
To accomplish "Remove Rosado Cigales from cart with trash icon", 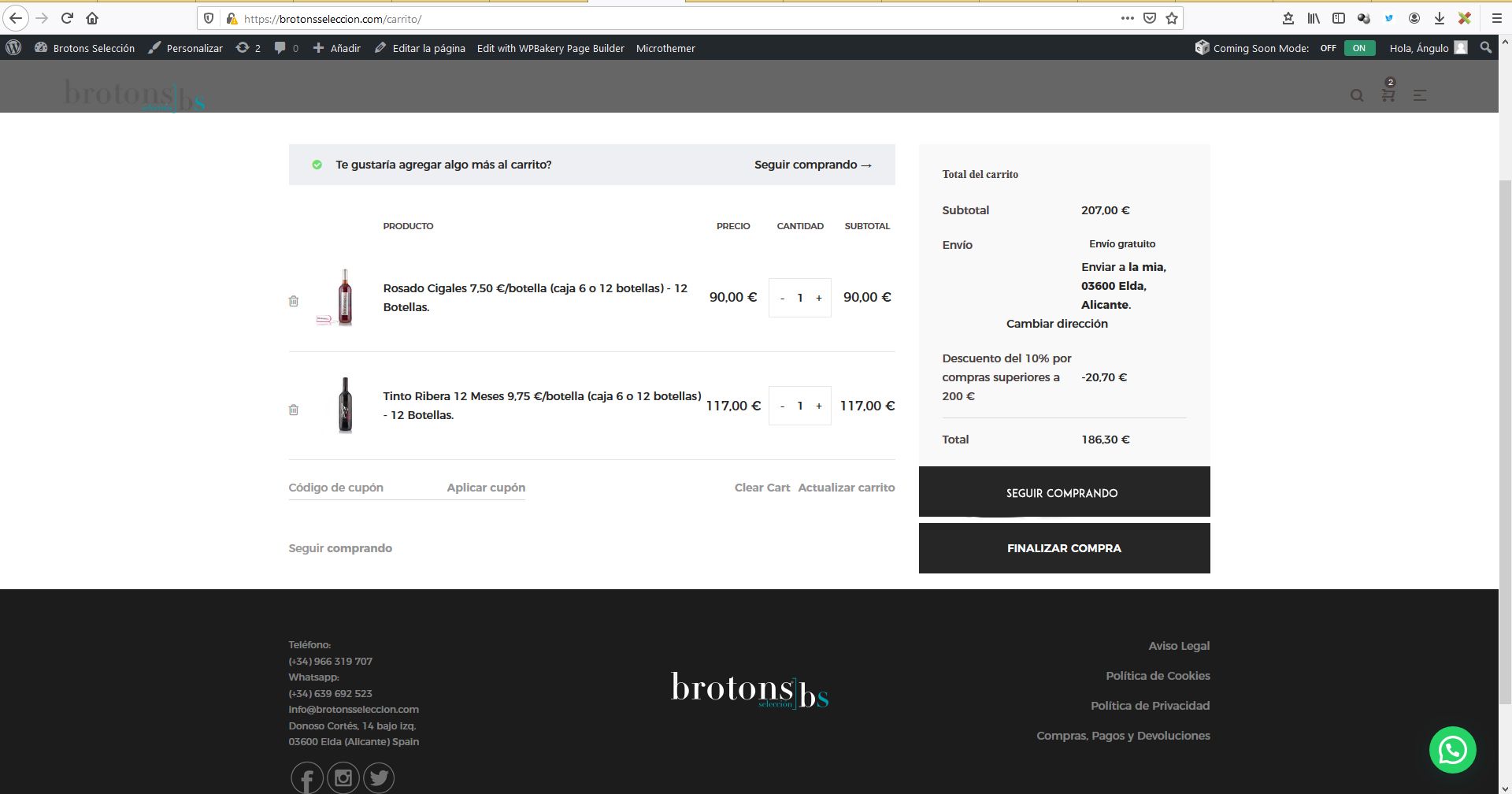I will click(x=294, y=301).
